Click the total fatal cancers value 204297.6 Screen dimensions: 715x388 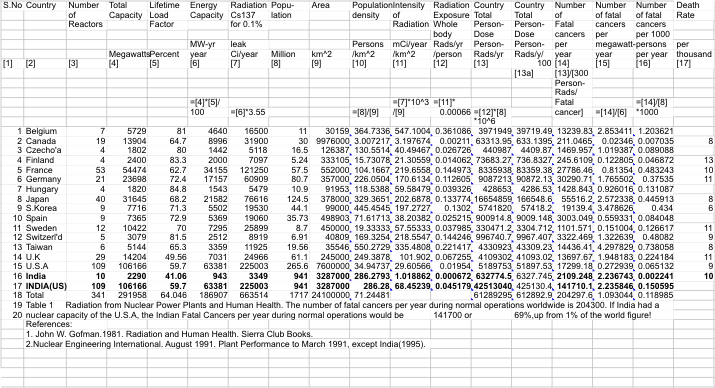pos(573,295)
